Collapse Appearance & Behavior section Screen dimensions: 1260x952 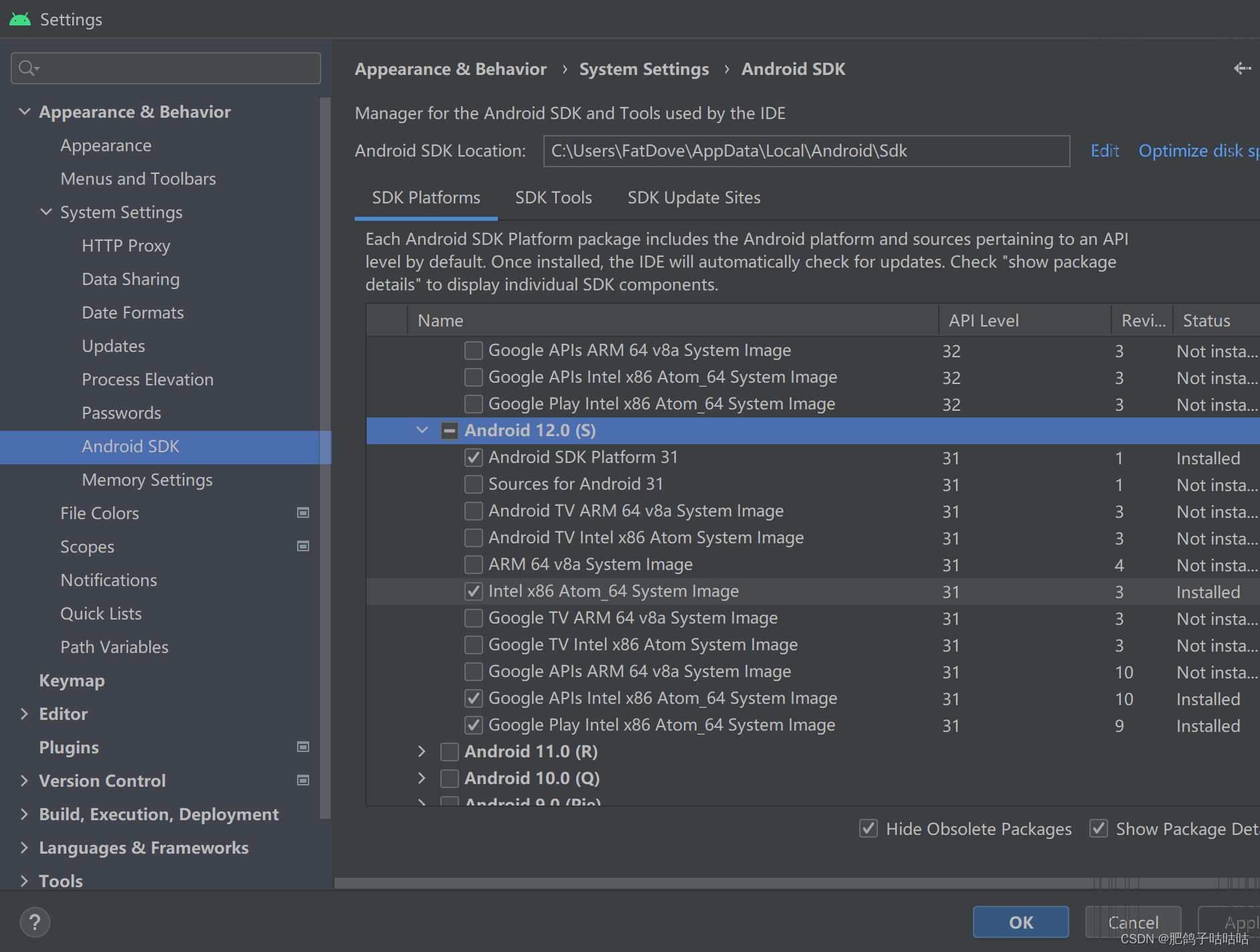click(25, 112)
